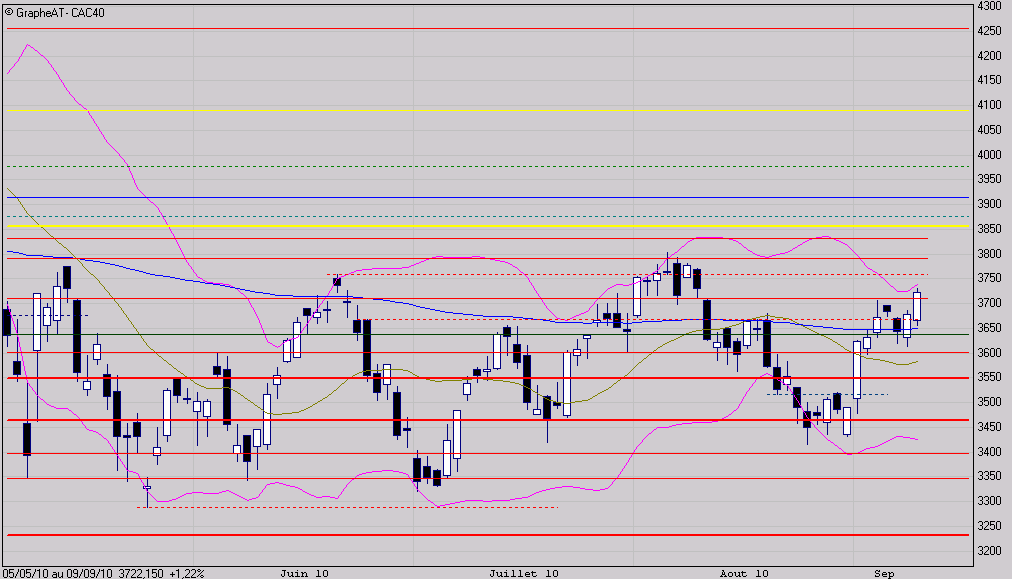This screenshot has height=579, width=1012.
Task: Click the Juin 10 month label
Action: [x=305, y=573]
